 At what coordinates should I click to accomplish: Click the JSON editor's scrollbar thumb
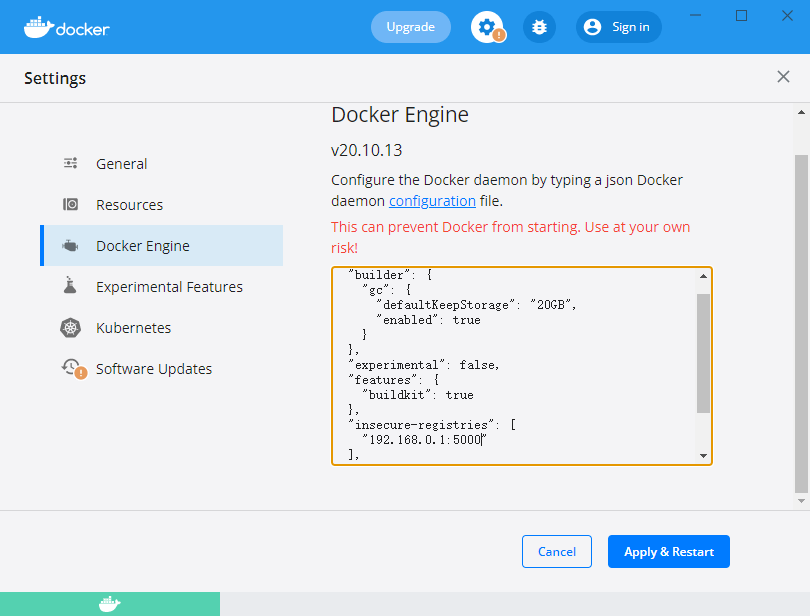[x=703, y=353]
